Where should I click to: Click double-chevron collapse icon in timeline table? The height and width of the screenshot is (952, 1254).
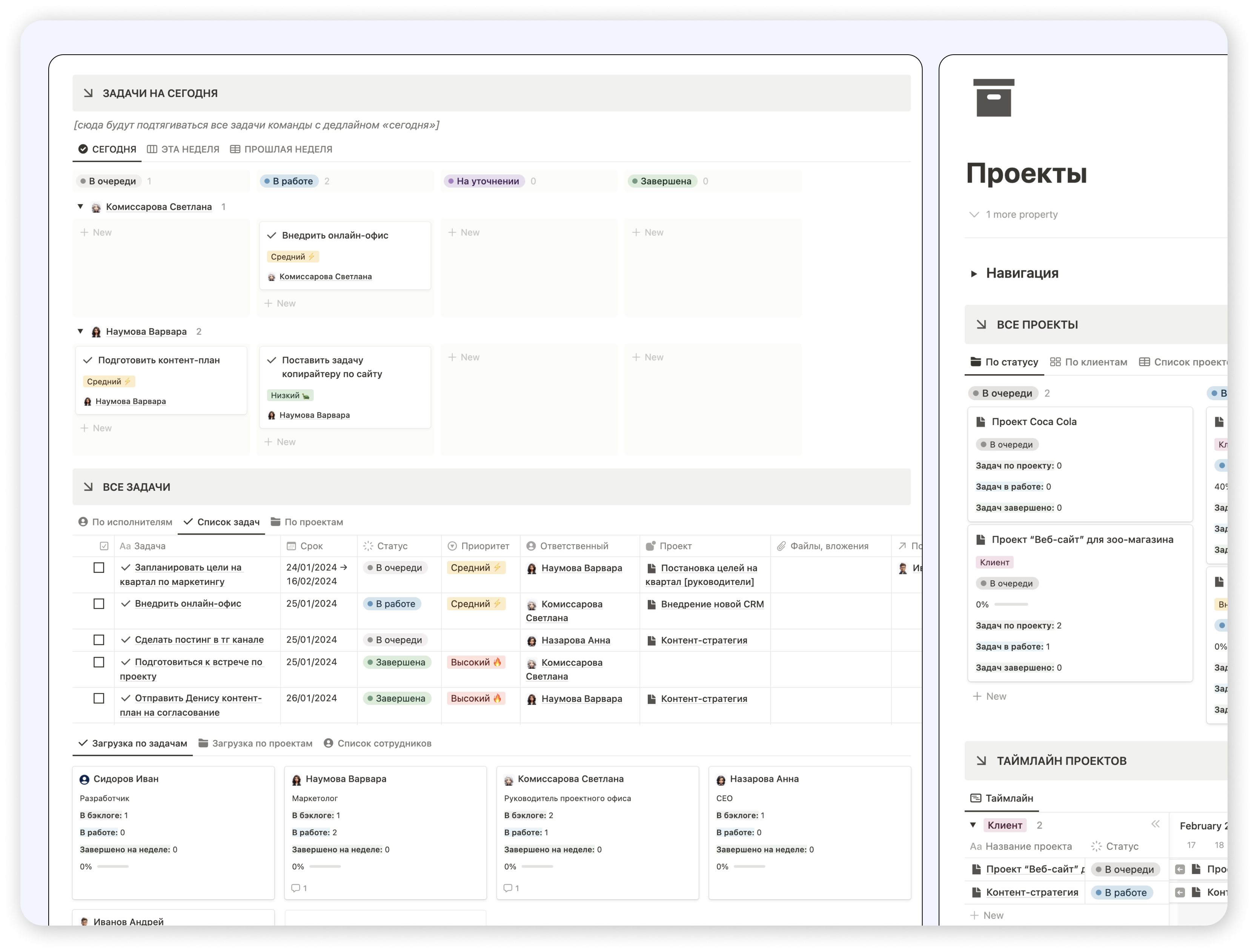(x=1155, y=824)
